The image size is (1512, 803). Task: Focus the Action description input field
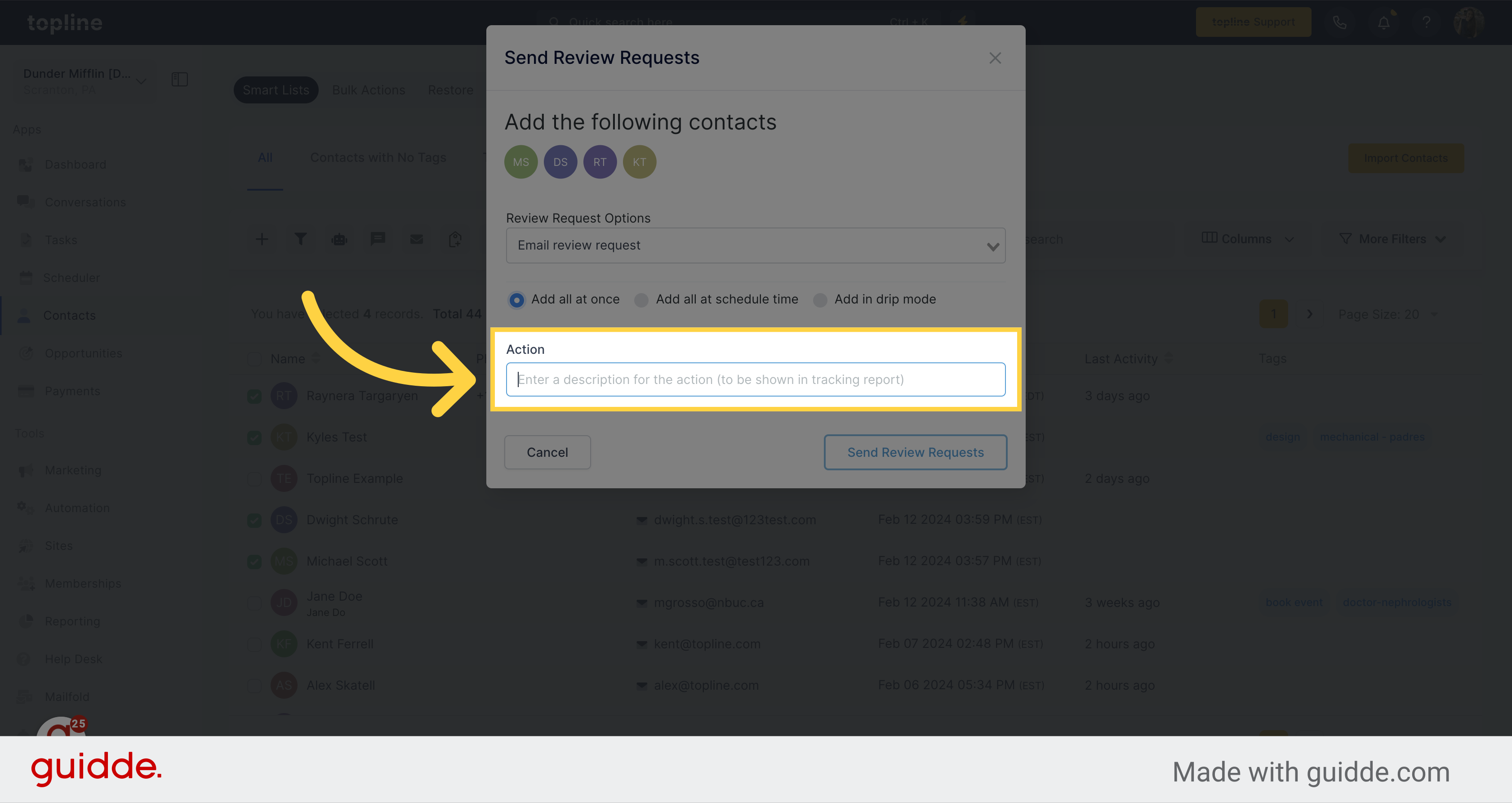(x=756, y=379)
